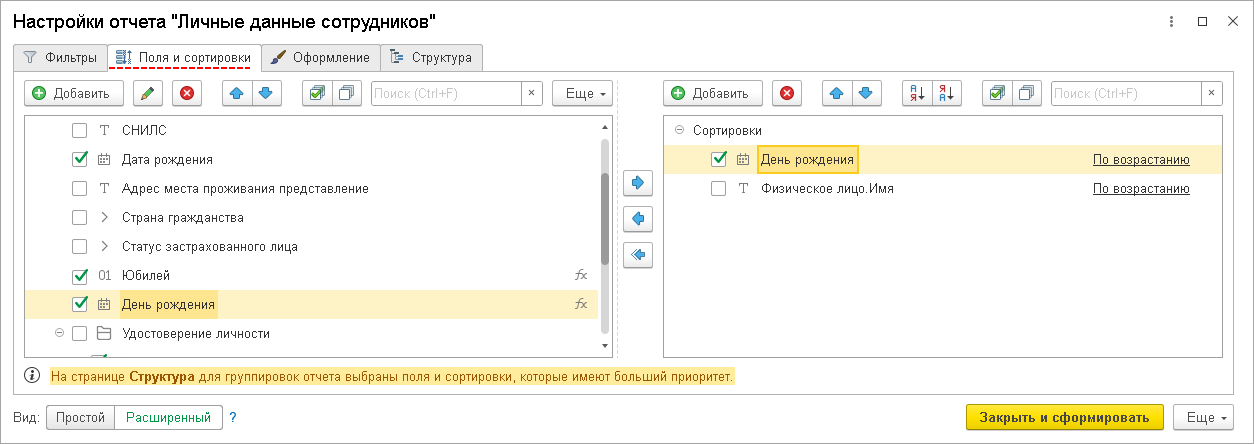
Task: Open the Фильтры tab
Action: pos(60,57)
